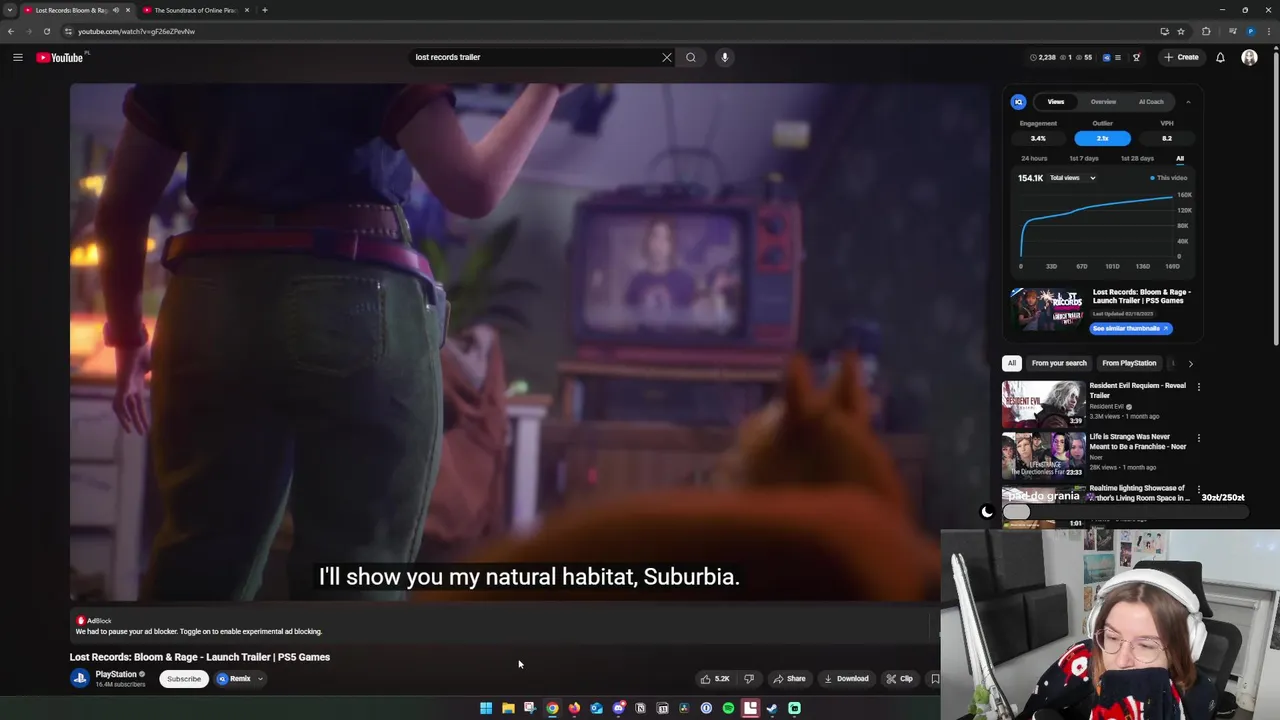Open the tab search dropdown arrow
This screenshot has height=720, width=1280.
(10, 10)
